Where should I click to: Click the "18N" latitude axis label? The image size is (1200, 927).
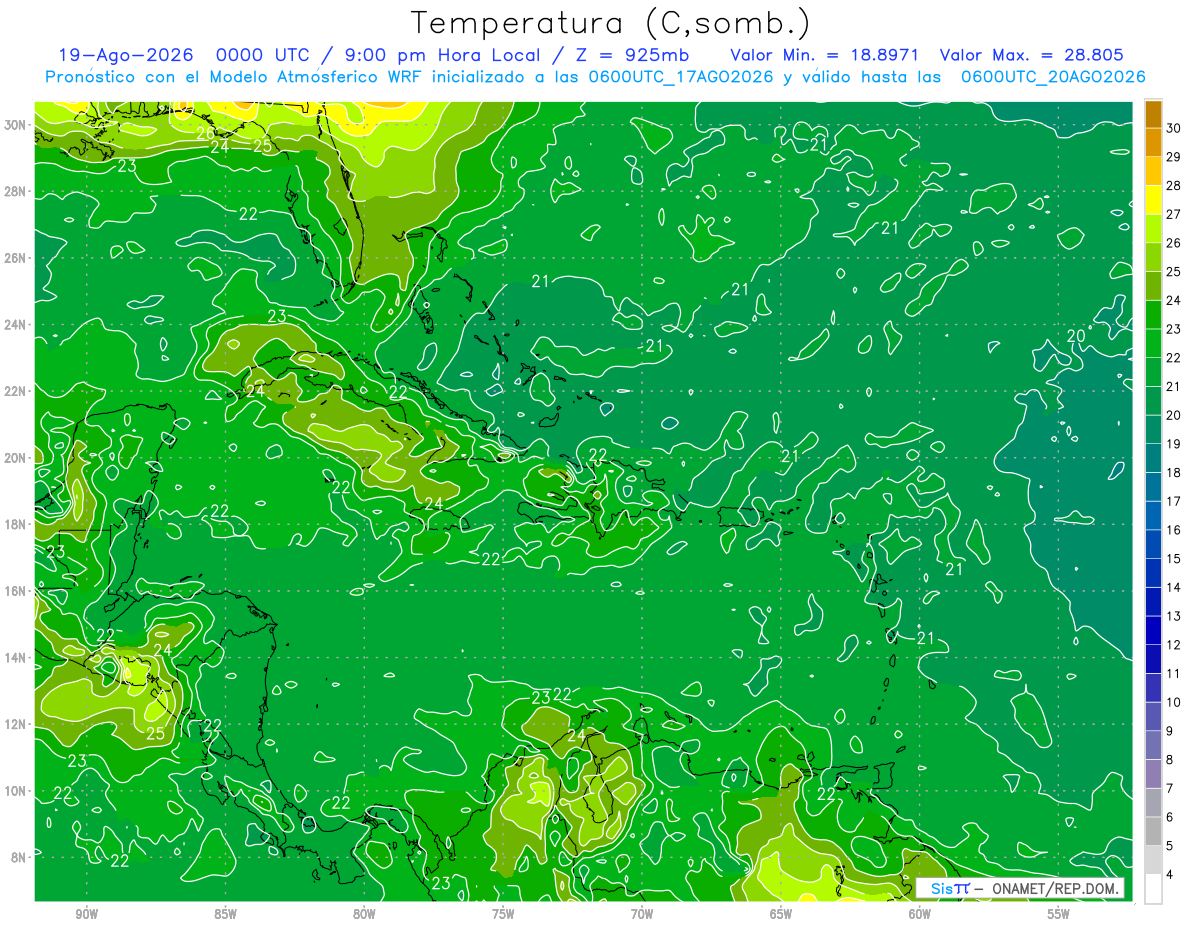tap(16, 524)
